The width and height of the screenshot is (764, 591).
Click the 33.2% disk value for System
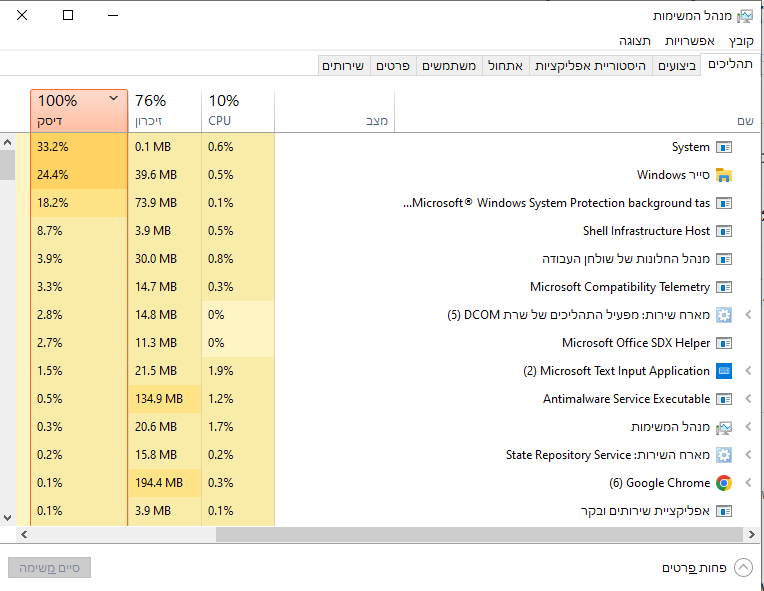pos(53,147)
